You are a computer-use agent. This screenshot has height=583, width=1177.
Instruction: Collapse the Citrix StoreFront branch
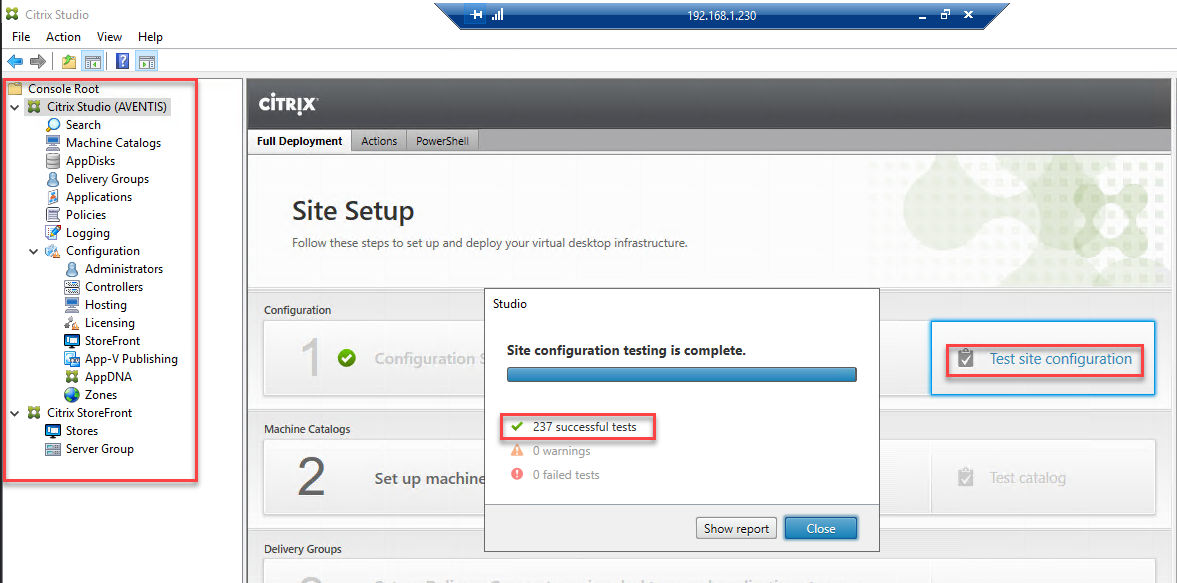13,412
